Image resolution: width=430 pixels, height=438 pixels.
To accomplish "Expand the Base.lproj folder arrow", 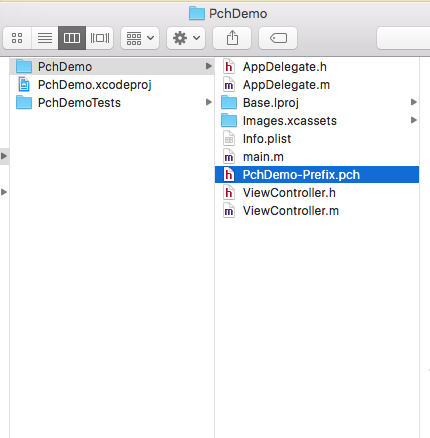I will point(414,102).
